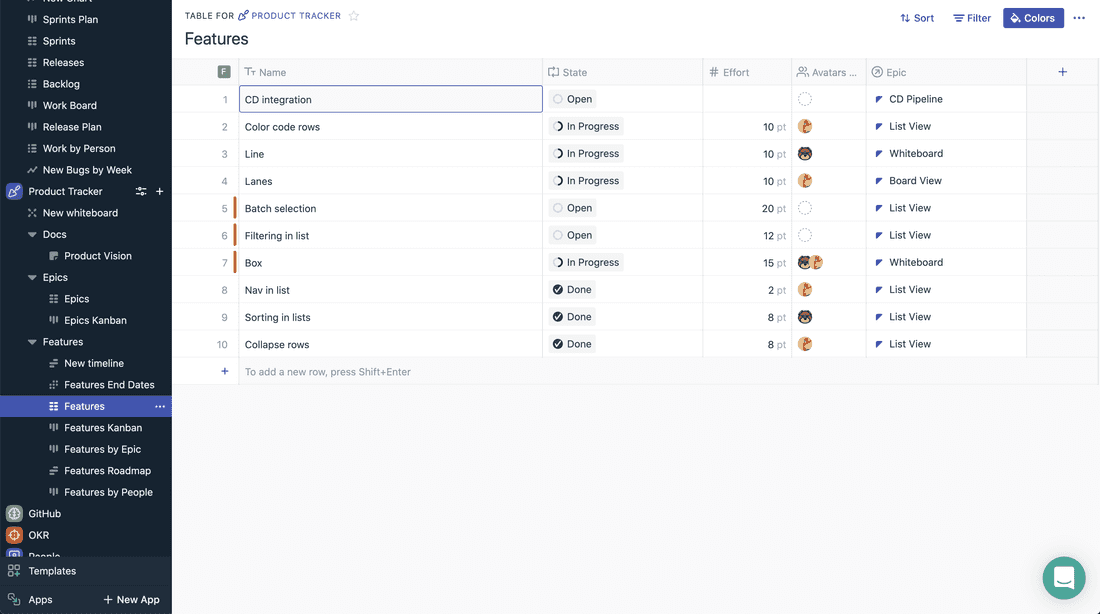
Task: Click the GitHub app icon
Action: pyautogui.click(x=14, y=514)
